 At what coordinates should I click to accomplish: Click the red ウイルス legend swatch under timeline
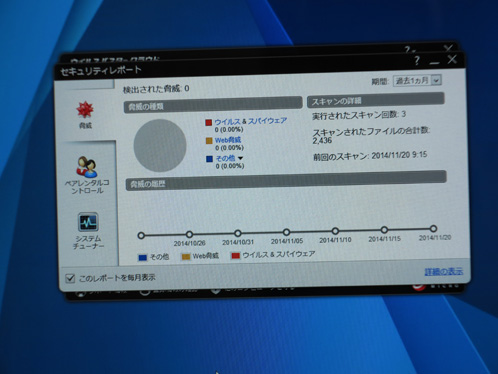point(236,256)
